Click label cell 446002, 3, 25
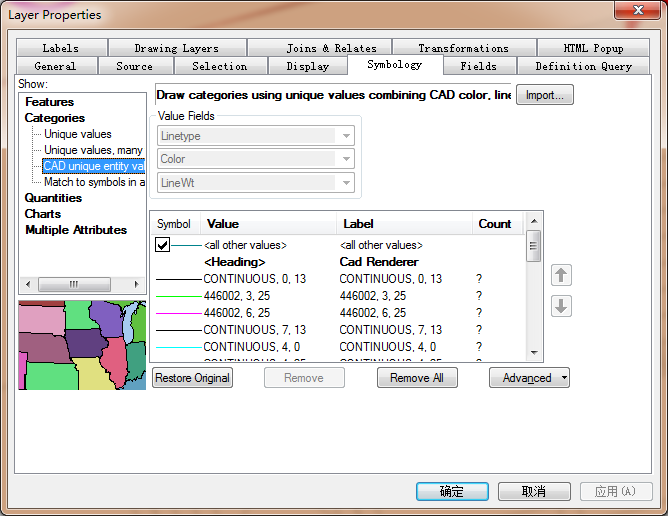The height and width of the screenshot is (516, 668). click(x=373, y=296)
